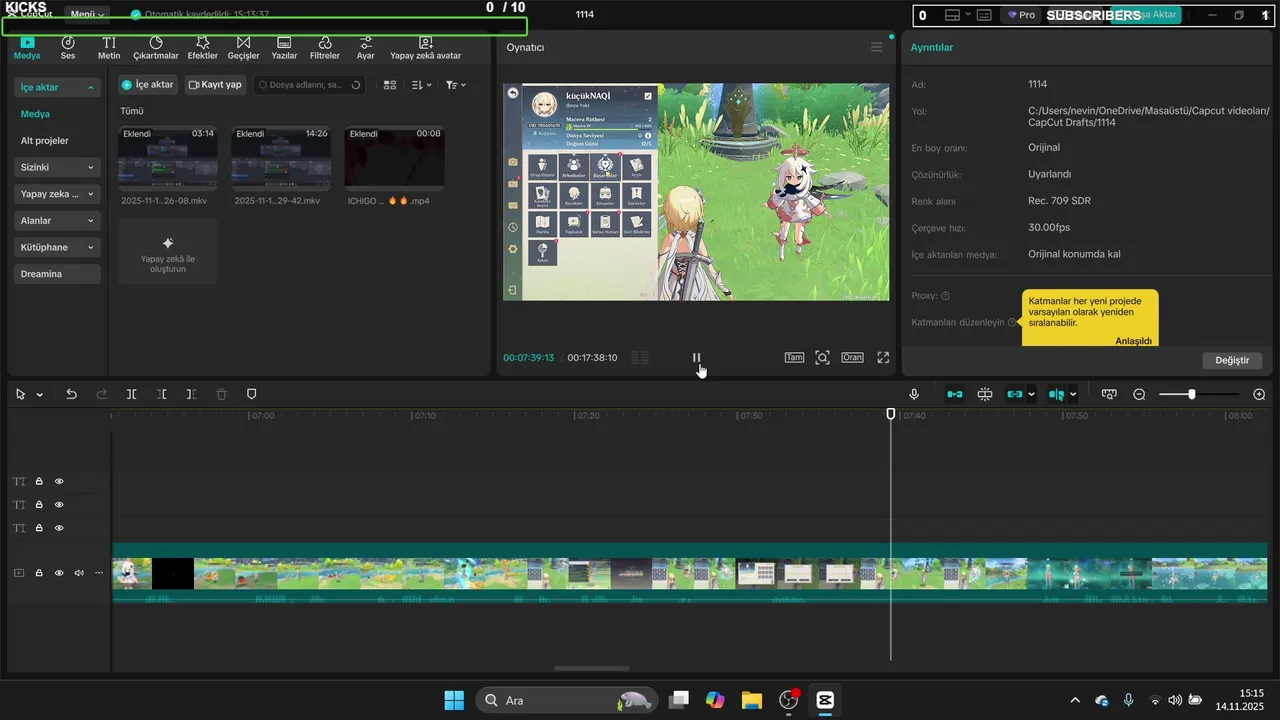Screen dimensions: 1280x720
Task: Select Dreamina in sidebar
Action: click(x=58, y=274)
